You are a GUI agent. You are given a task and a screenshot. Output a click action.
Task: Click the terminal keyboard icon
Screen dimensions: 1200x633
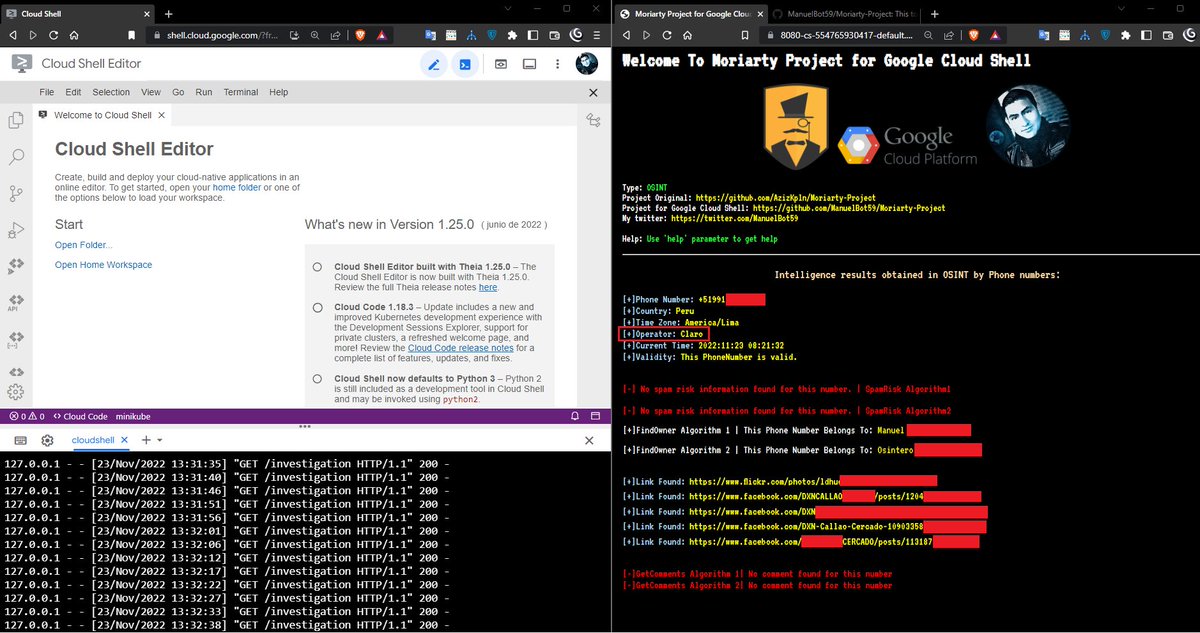pyautogui.click(x=20, y=440)
